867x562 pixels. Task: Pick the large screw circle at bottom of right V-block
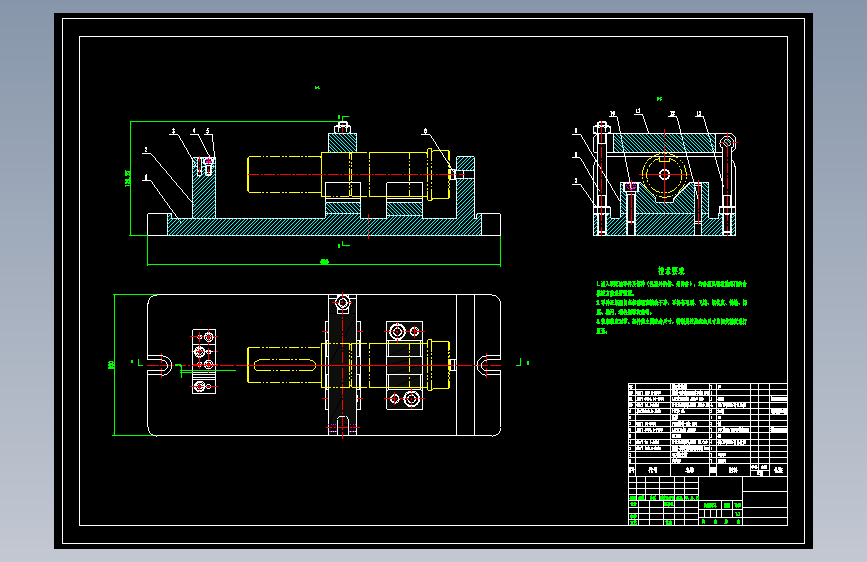point(411,398)
